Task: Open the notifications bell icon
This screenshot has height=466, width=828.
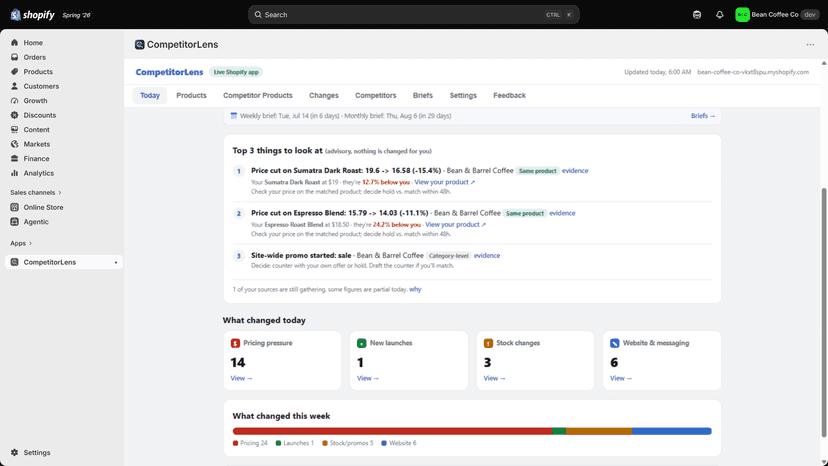Action: (x=719, y=15)
